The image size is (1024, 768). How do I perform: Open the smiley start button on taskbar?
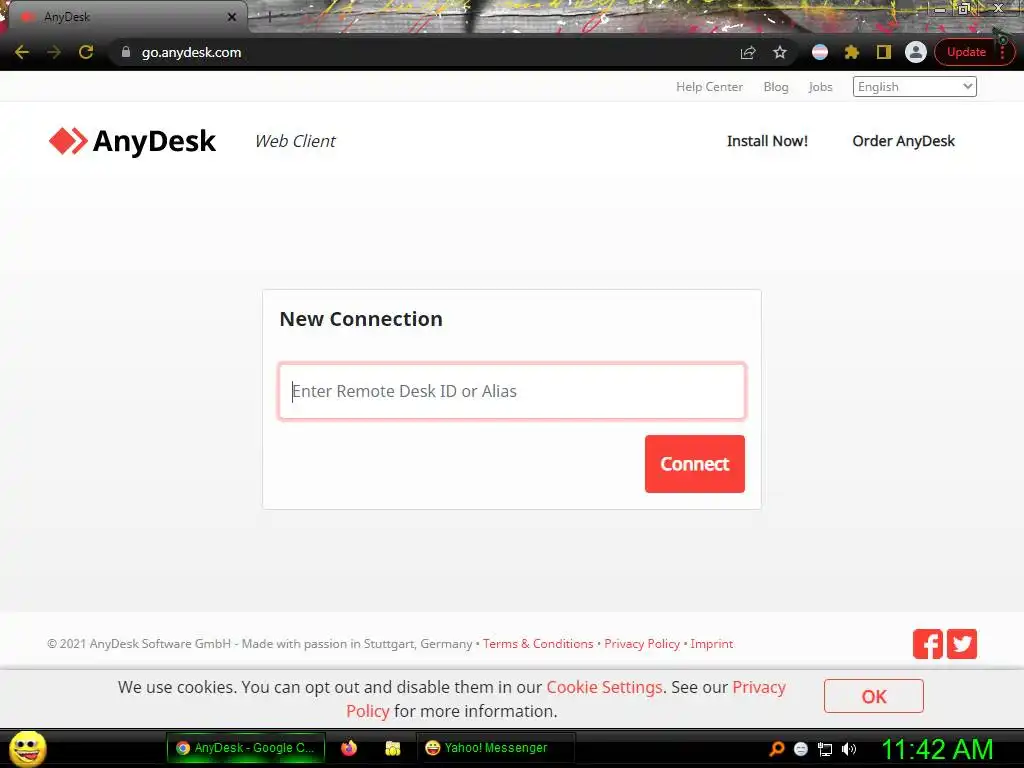point(27,748)
